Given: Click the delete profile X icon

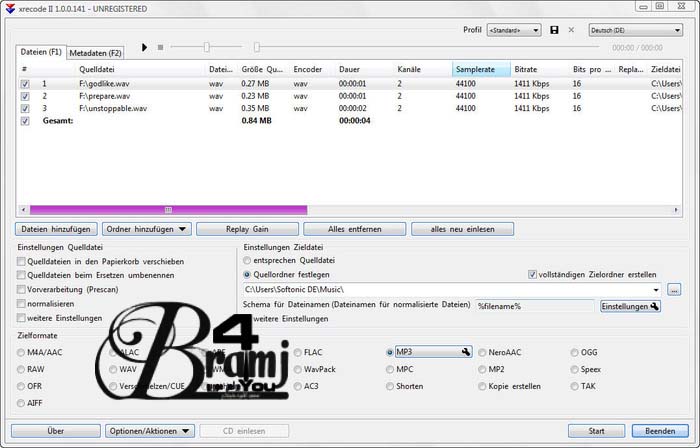Looking at the screenshot, I should point(571,30).
